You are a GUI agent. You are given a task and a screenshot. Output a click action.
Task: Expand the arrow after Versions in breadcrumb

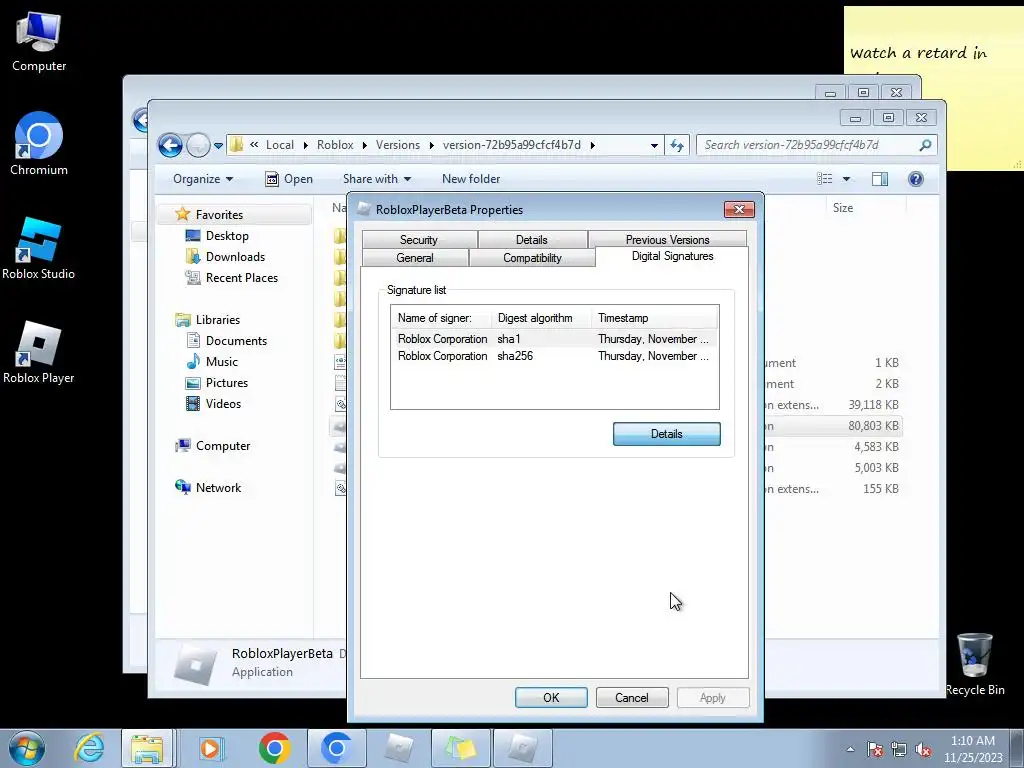(x=432, y=145)
